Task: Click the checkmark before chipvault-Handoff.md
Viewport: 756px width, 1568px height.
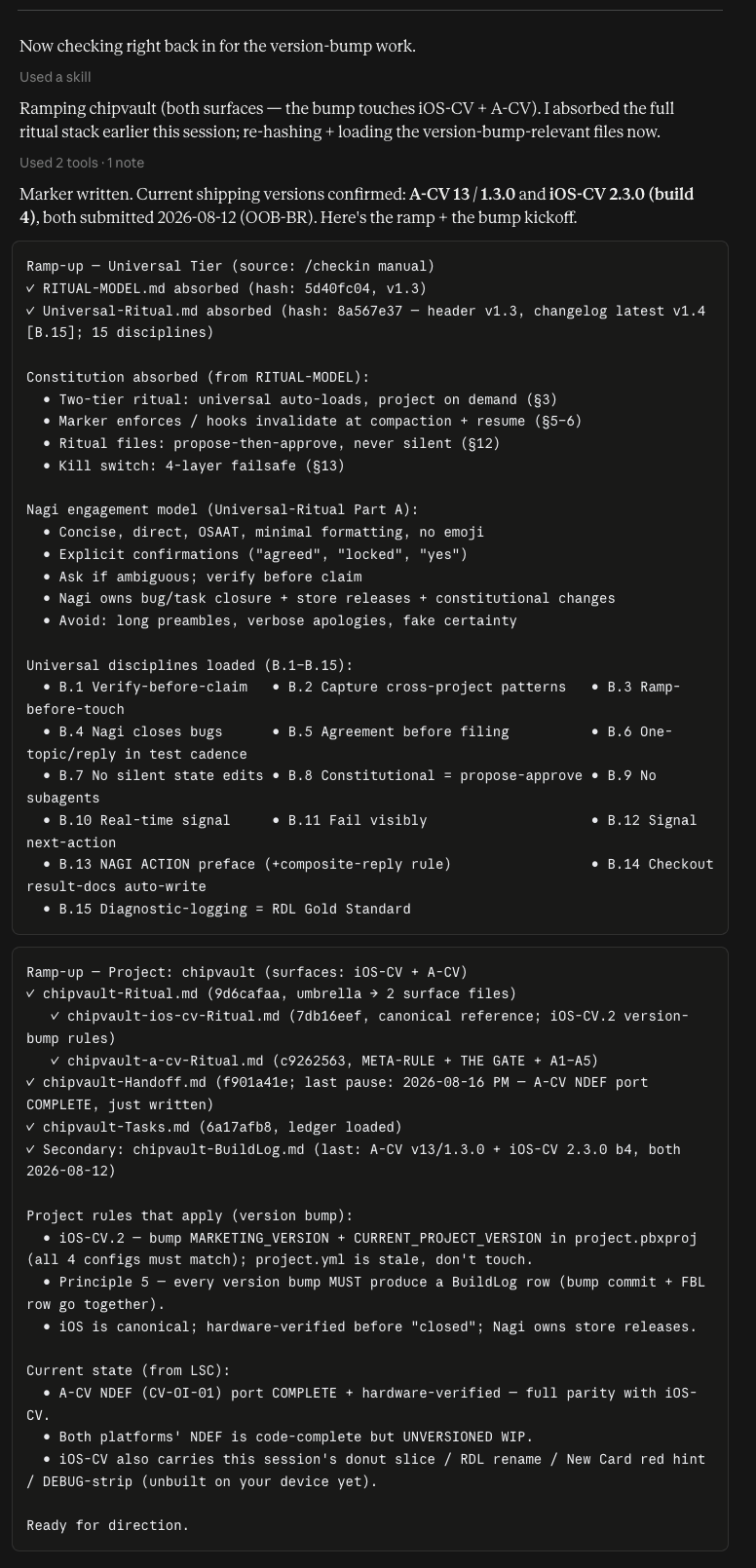Action: click(31, 1082)
